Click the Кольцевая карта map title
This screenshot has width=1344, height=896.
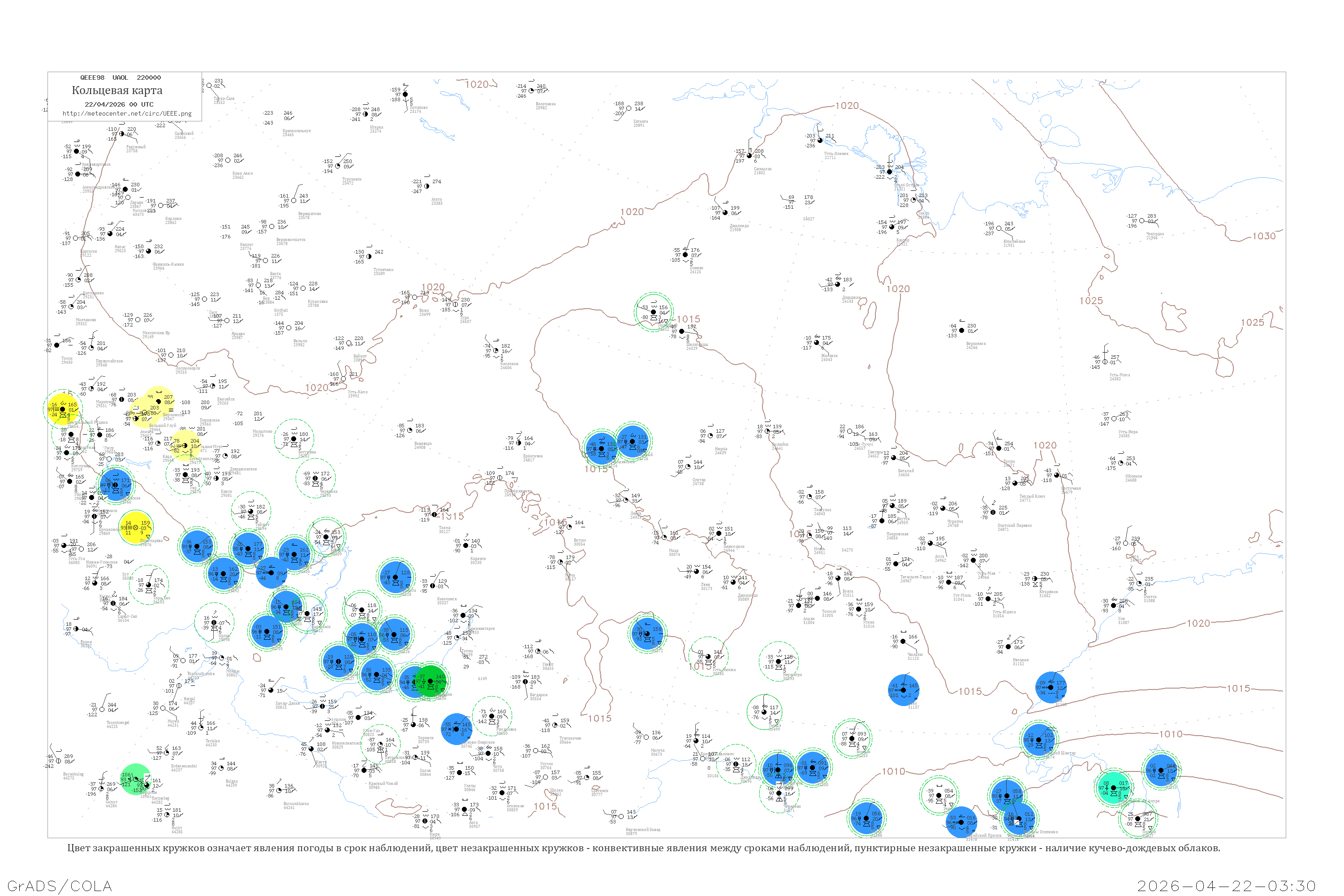coord(117,90)
